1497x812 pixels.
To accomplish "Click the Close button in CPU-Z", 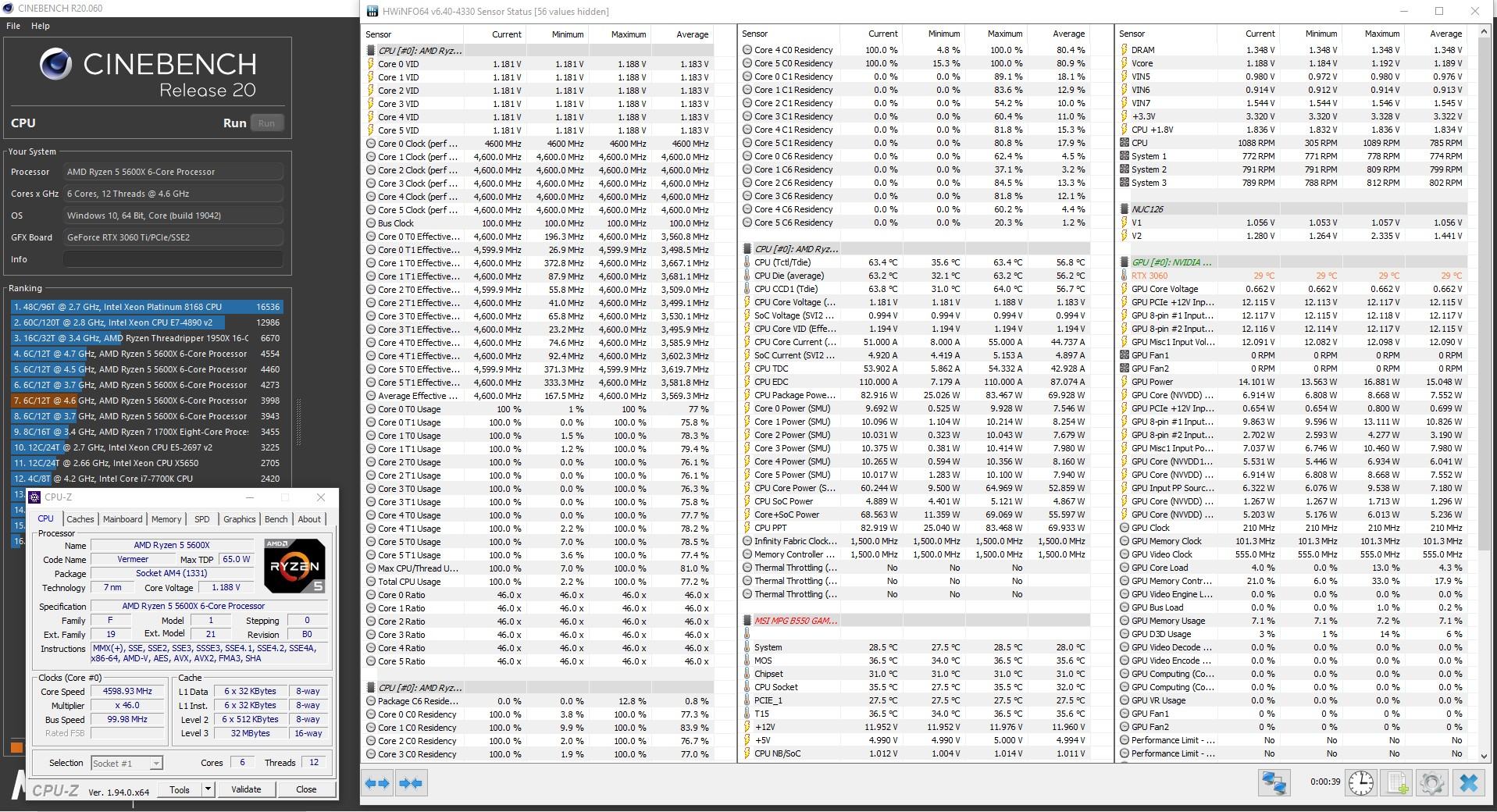I will pyautogui.click(x=306, y=789).
